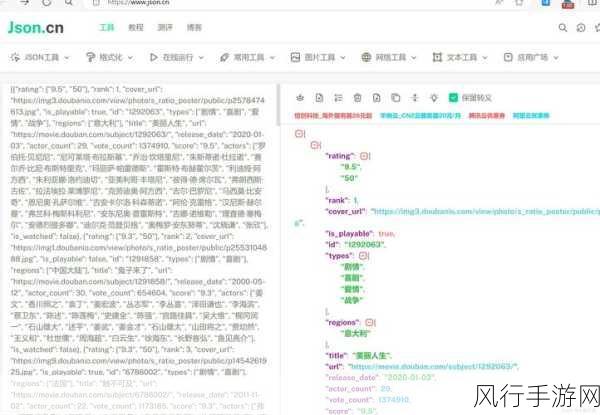Click the raw JSON text input area

[139, 249]
